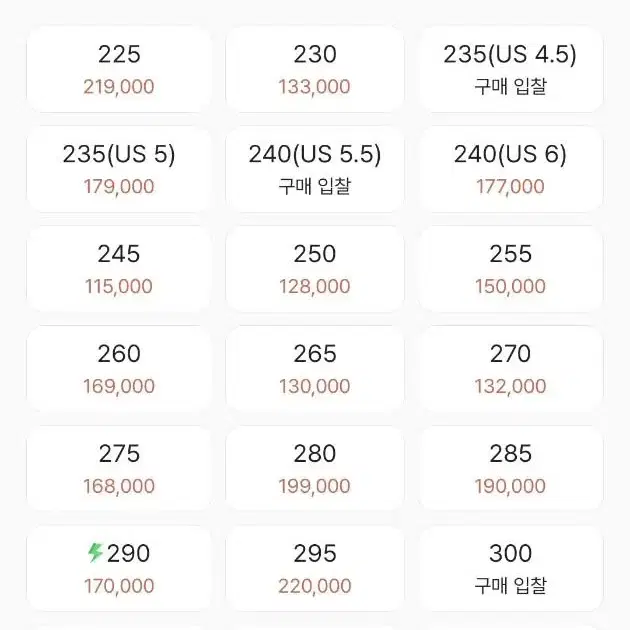The image size is (630, 630).
Task: Select size 225 priced 219,000
Action: tap(119, 70)
